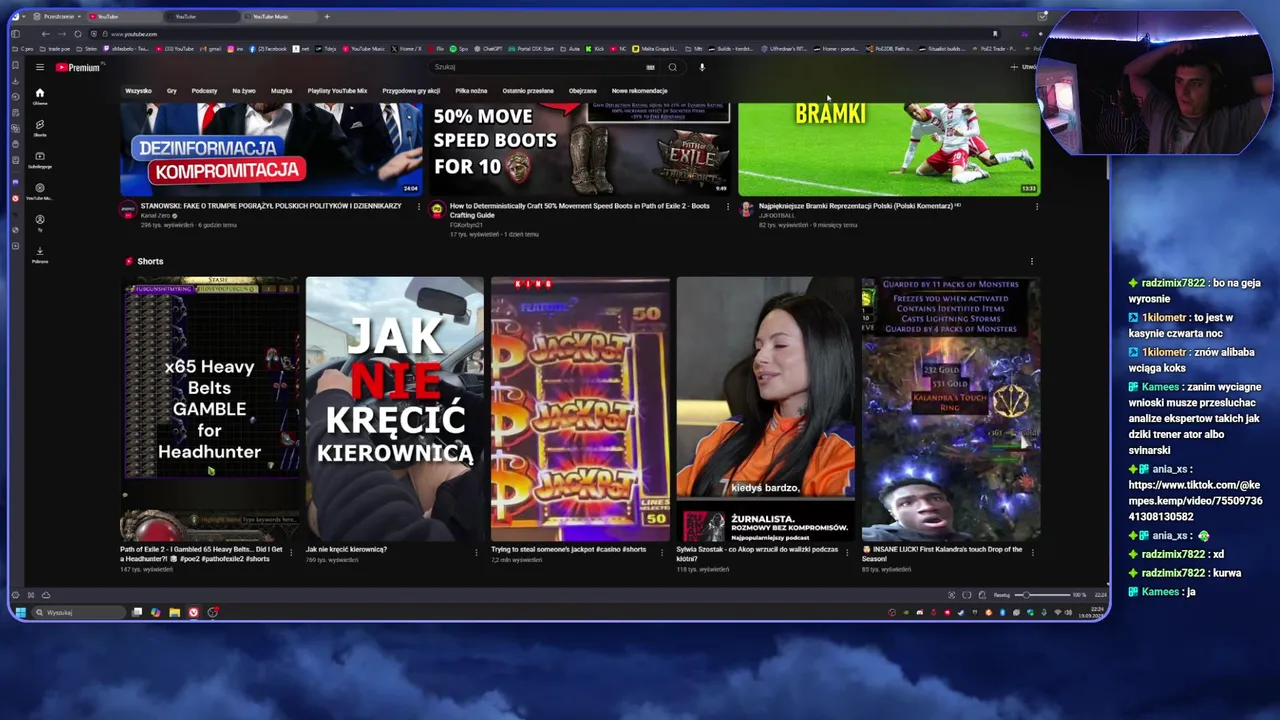This screenshot has height=720, width=1280.
Task: Open the You profile item in sidebar
Action: click(40, 222)
